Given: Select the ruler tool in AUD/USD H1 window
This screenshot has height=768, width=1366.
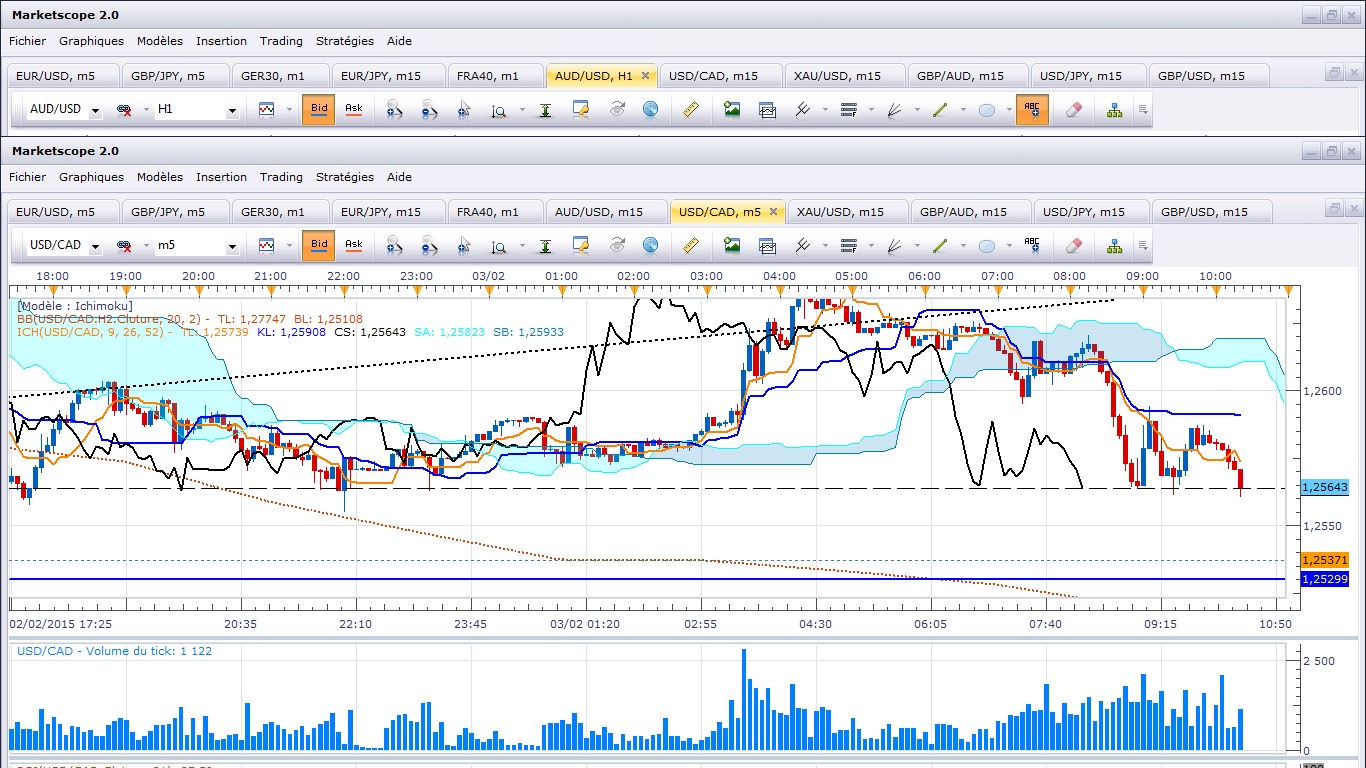Looking at the screenshot, I should click(x=690, y=109).
